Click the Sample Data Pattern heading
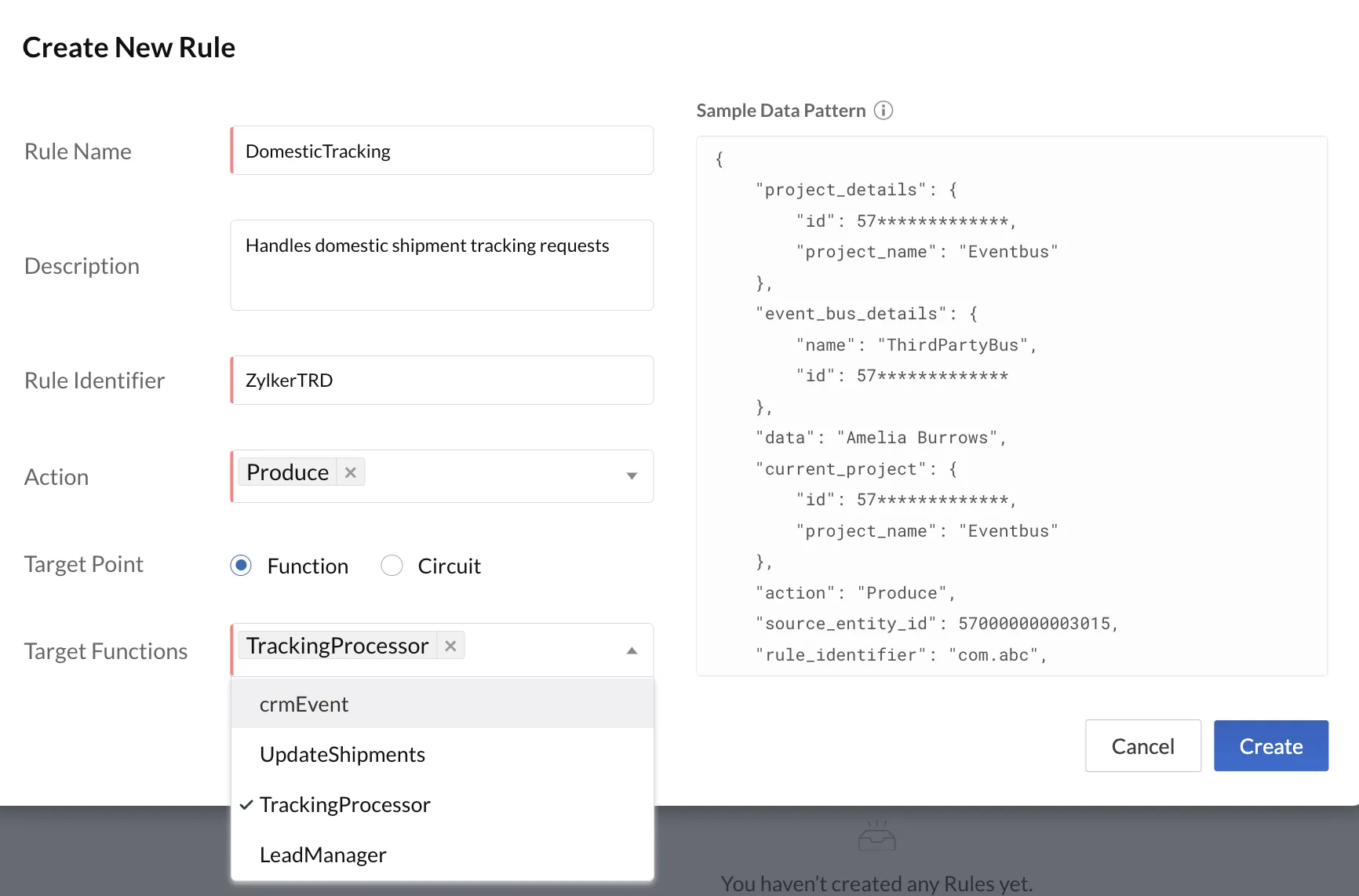The image size is (1359, 896). (x=781, y=111)
